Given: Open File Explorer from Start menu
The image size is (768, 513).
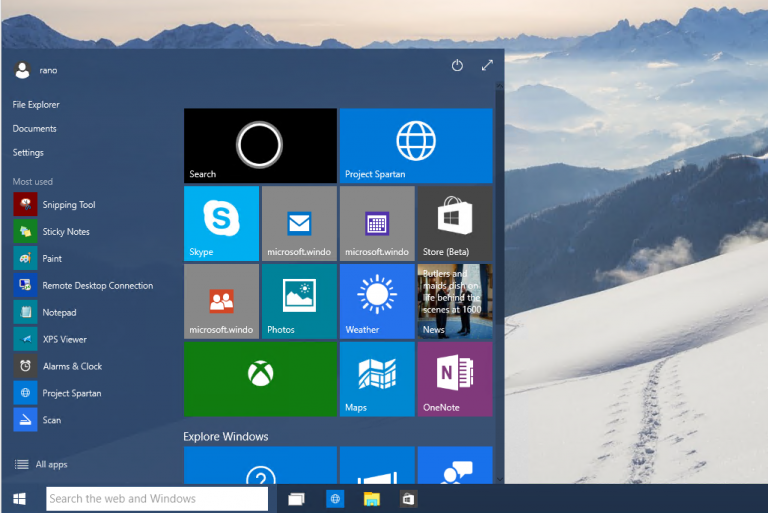Looking at the screenshot, I should [36, 104].
